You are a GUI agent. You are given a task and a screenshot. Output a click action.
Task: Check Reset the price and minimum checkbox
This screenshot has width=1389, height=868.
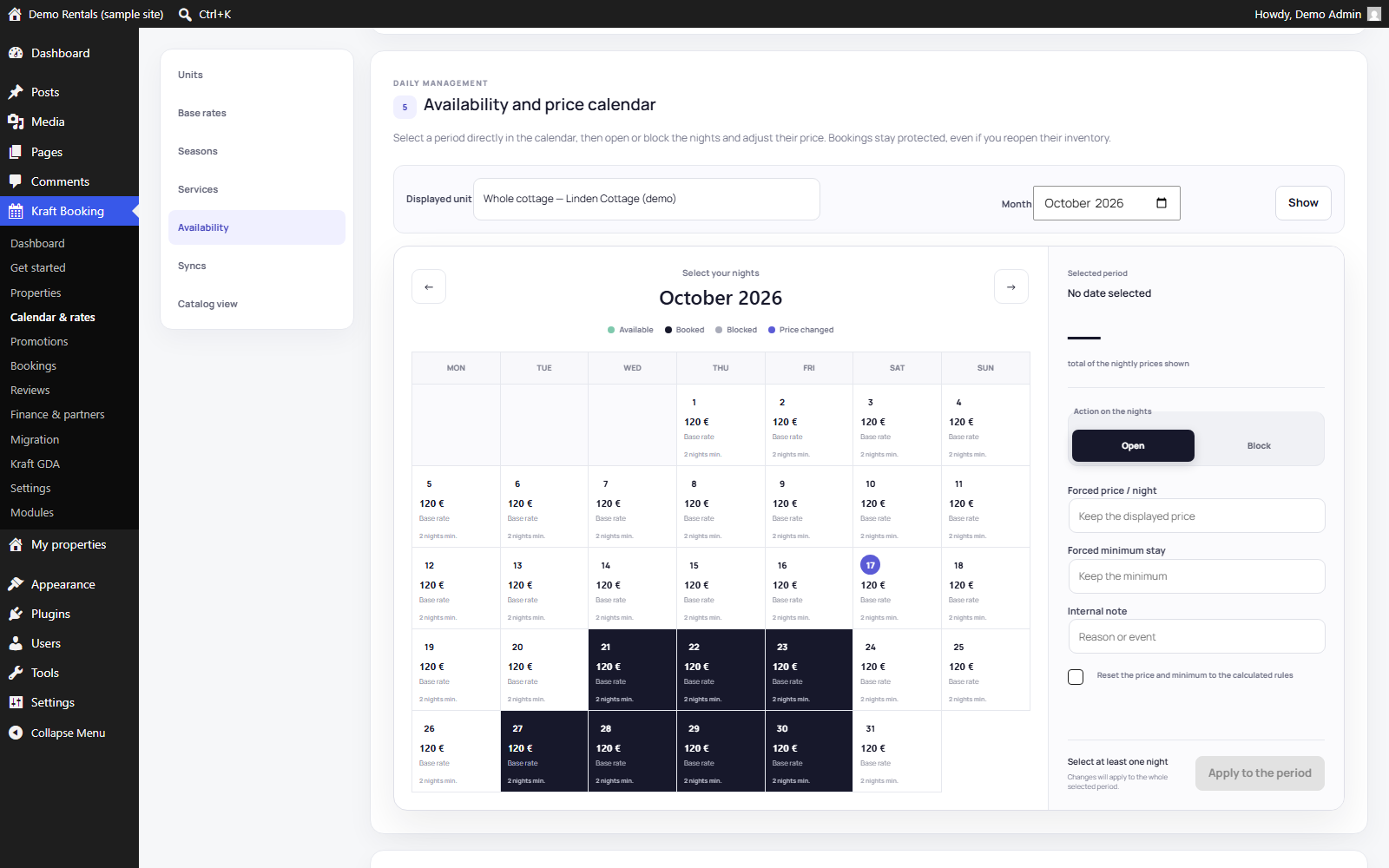coord(1076,677)
